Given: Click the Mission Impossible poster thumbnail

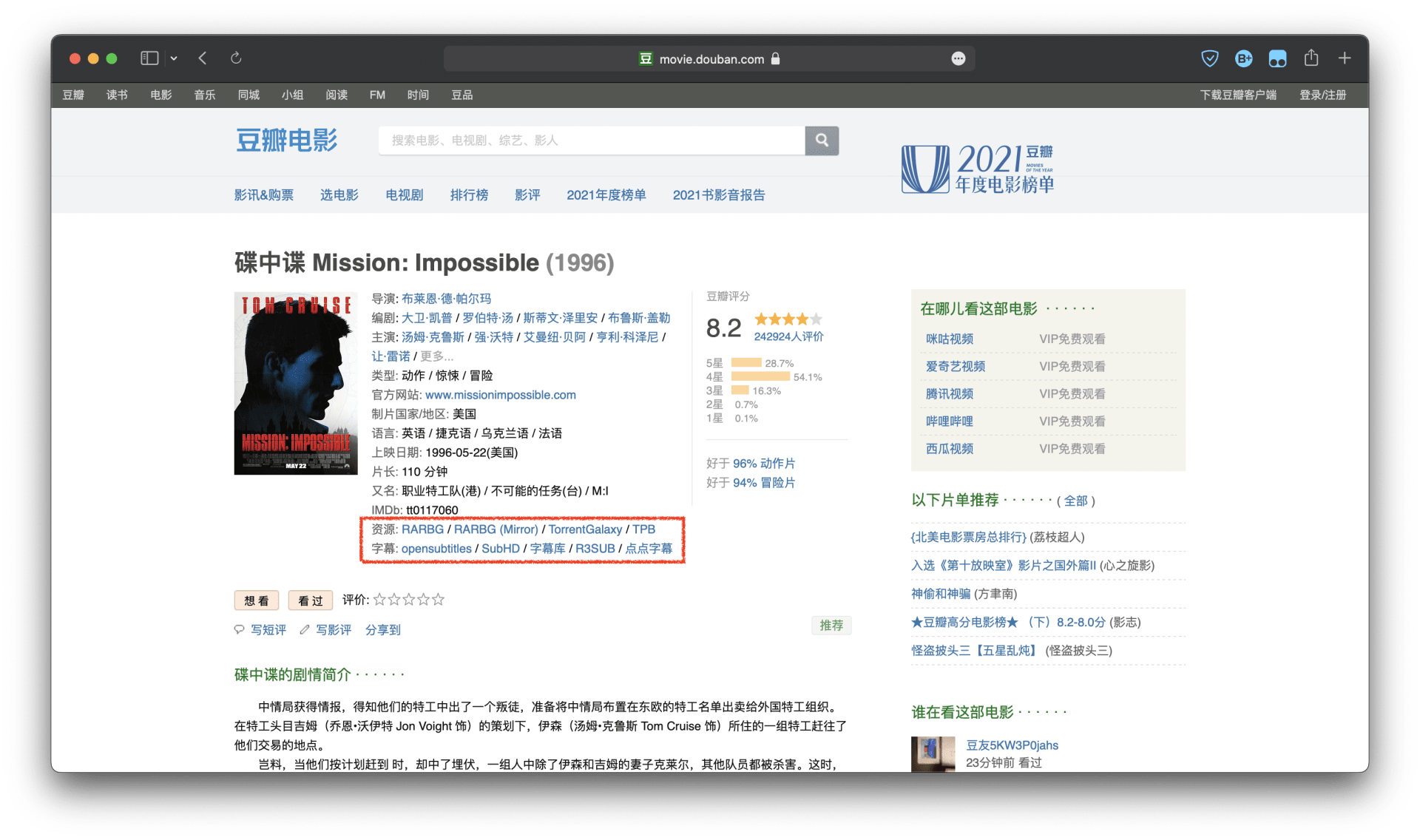Looking at the screenshot, I should pyautogui.click(x=296, y=383).
